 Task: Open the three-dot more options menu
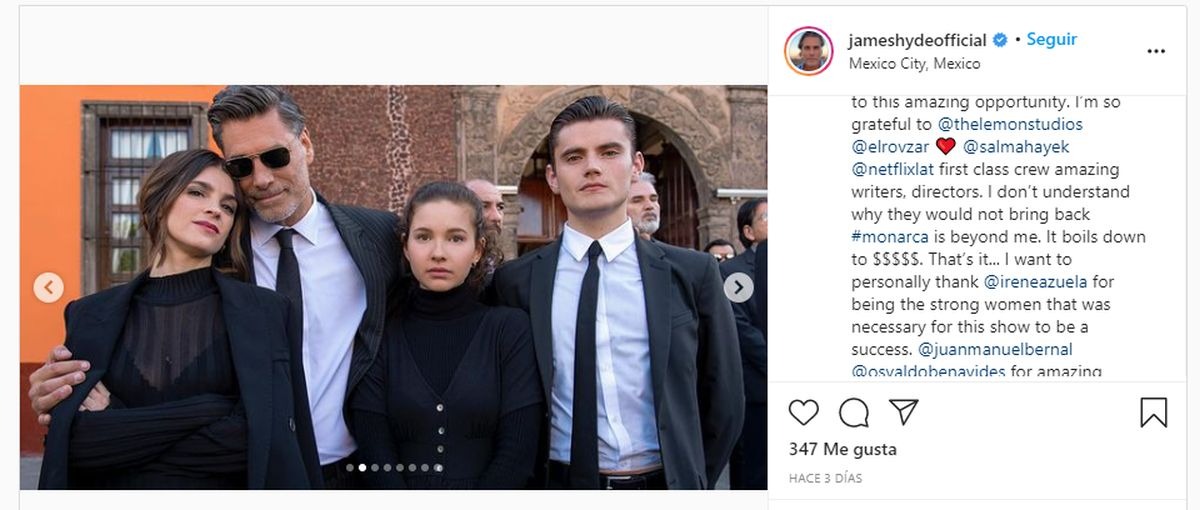point(1156,51)
